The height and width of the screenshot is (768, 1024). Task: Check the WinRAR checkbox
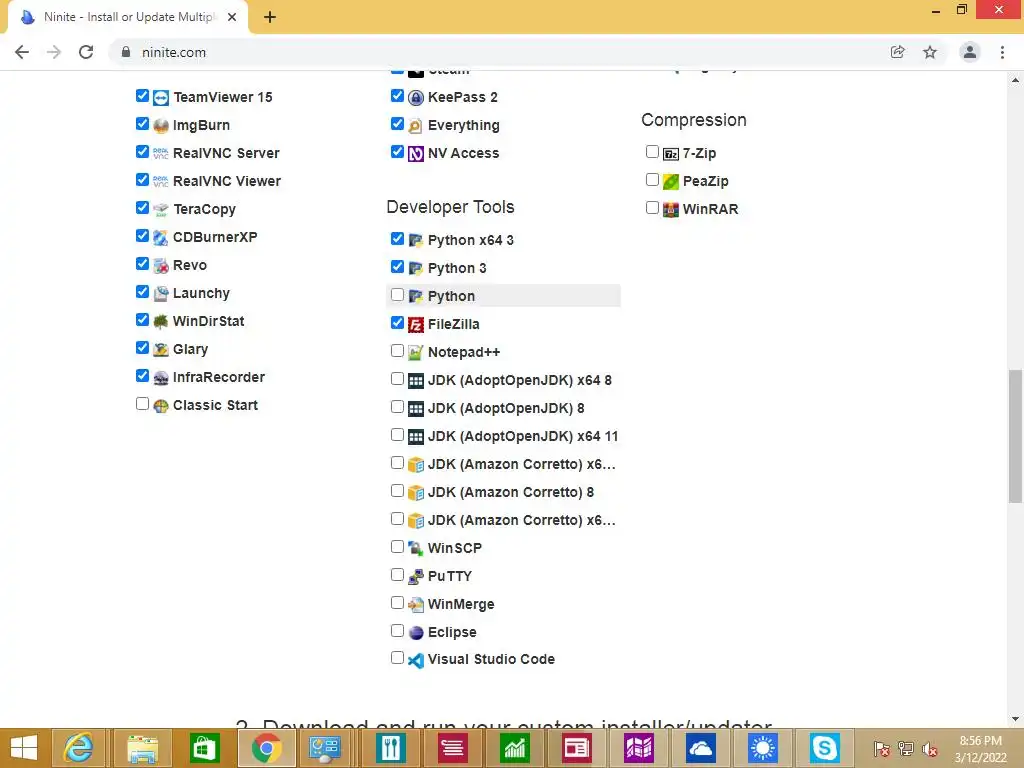[x=652, y=208]
